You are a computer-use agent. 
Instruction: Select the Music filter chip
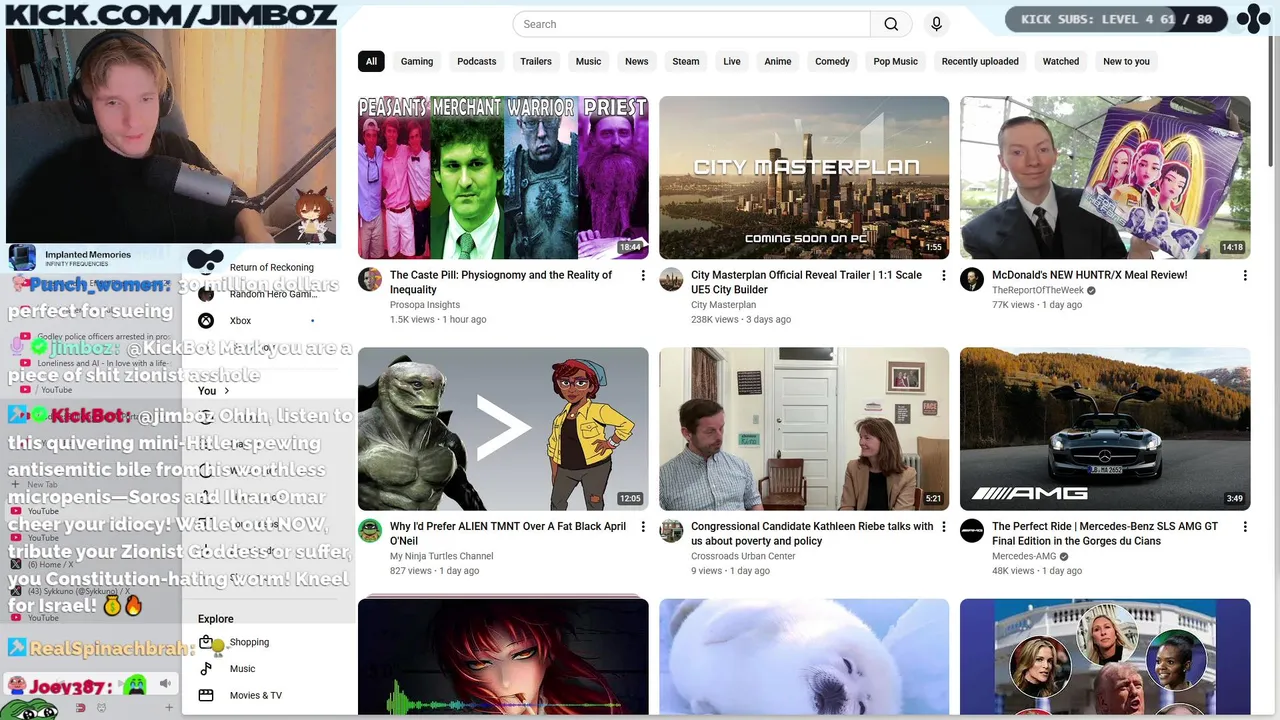(588, 61)
